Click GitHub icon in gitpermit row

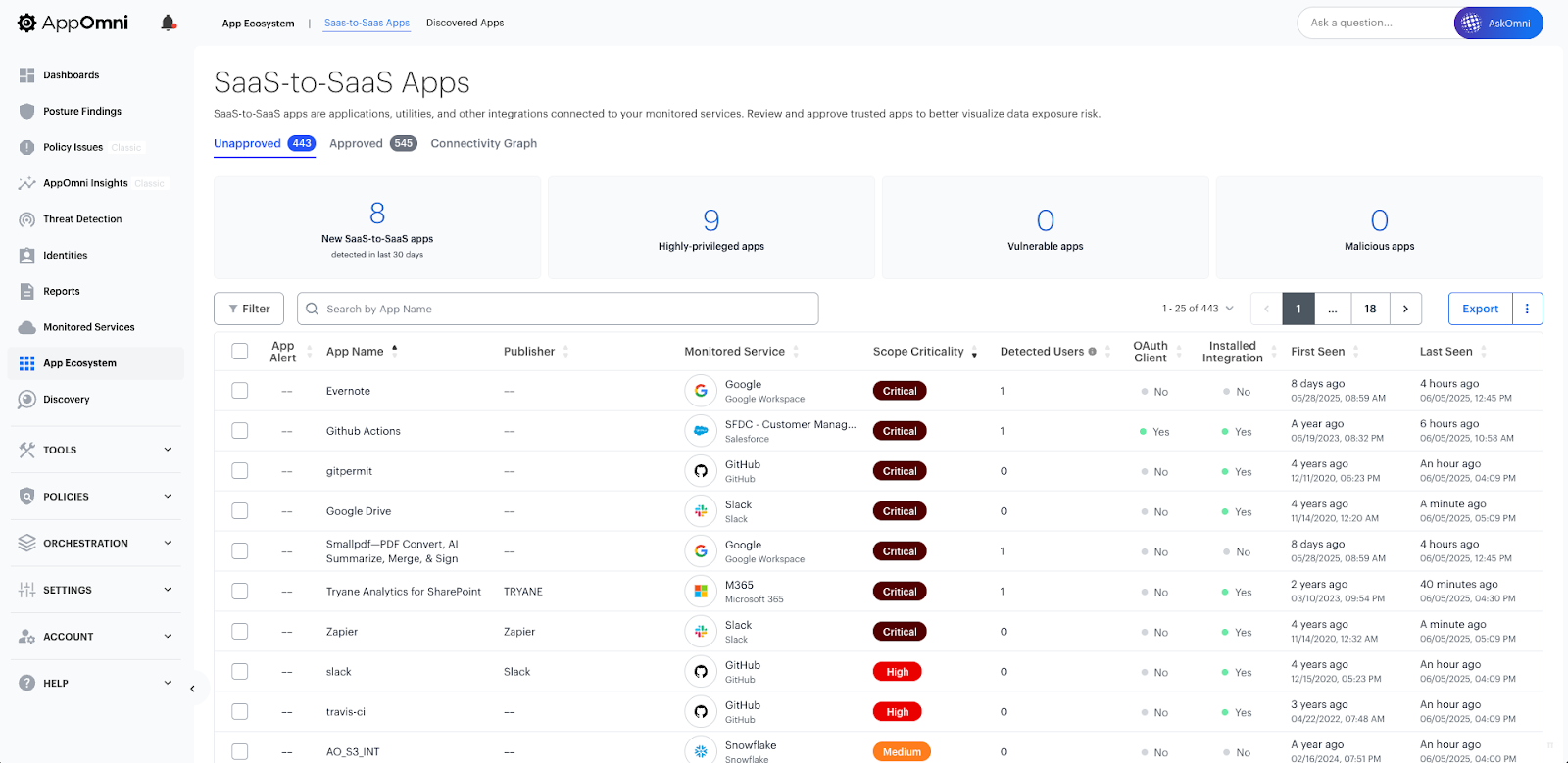click(x=701, y=471)
